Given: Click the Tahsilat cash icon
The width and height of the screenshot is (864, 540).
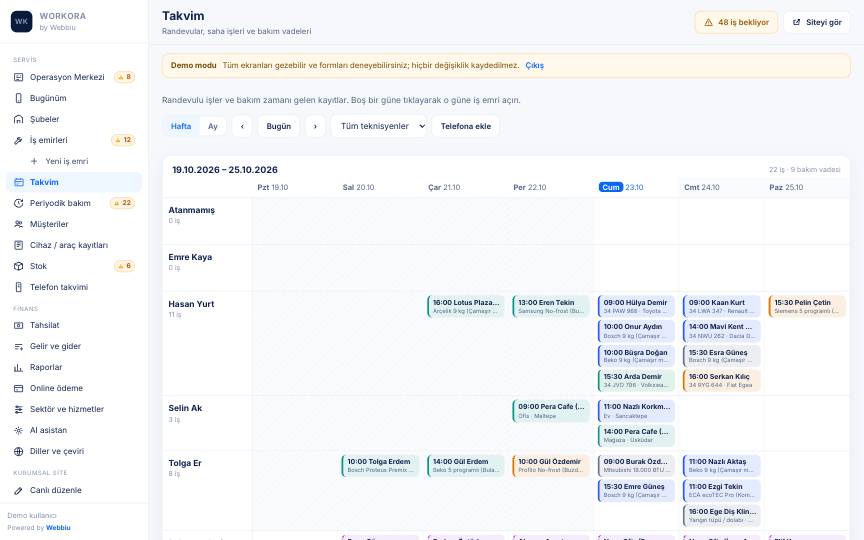Looking at the screenshot, I should point(18,325).
